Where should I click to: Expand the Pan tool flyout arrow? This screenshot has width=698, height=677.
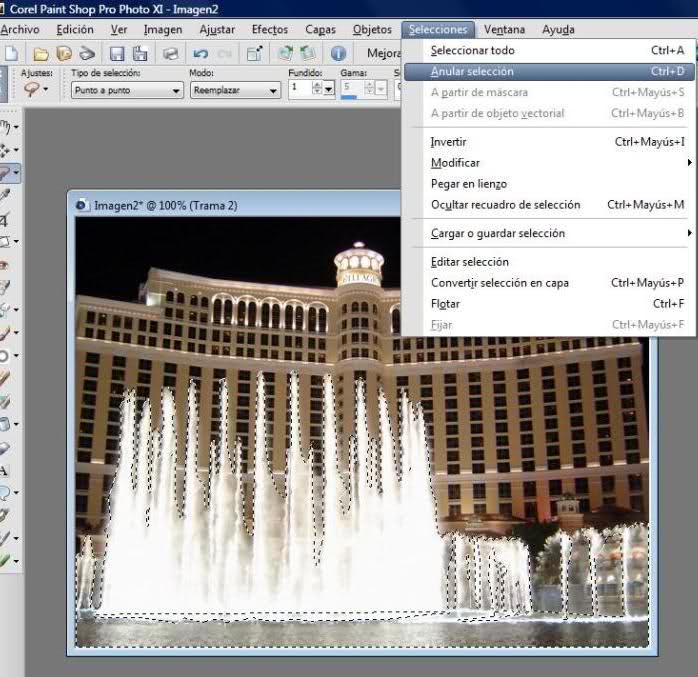[x=16, y=127]
